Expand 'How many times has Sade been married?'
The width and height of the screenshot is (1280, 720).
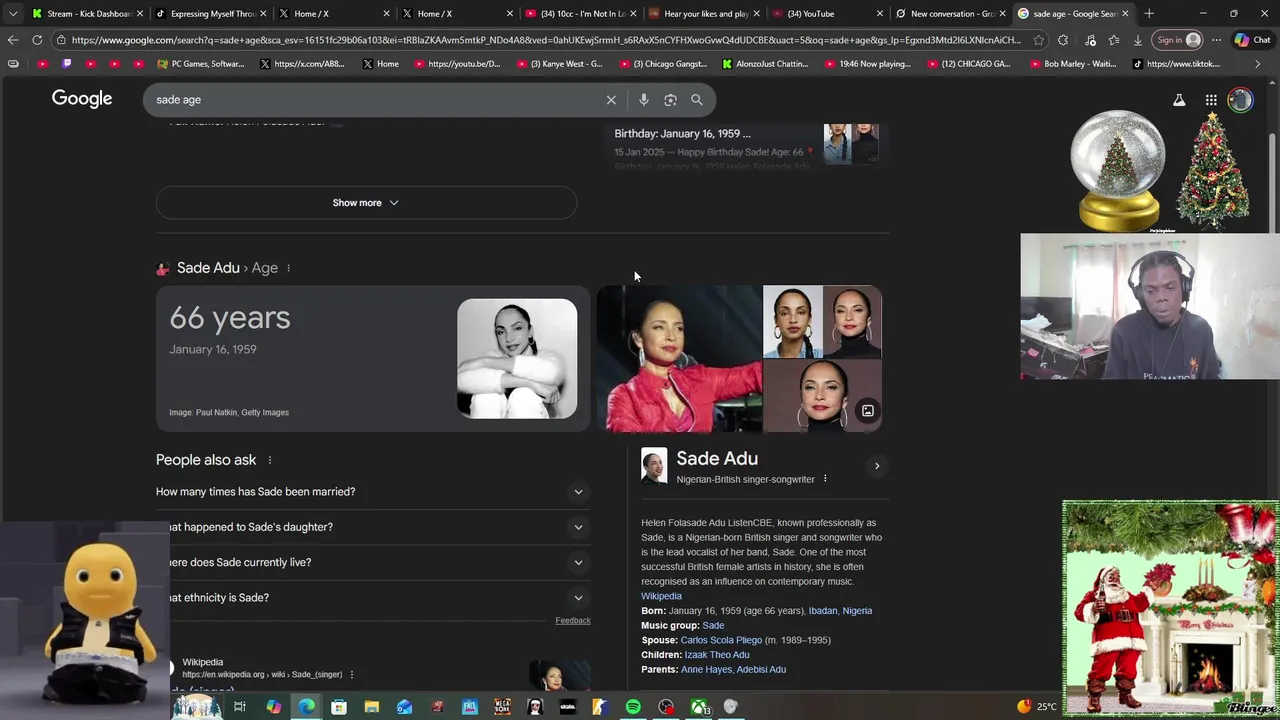pos(373,492)
